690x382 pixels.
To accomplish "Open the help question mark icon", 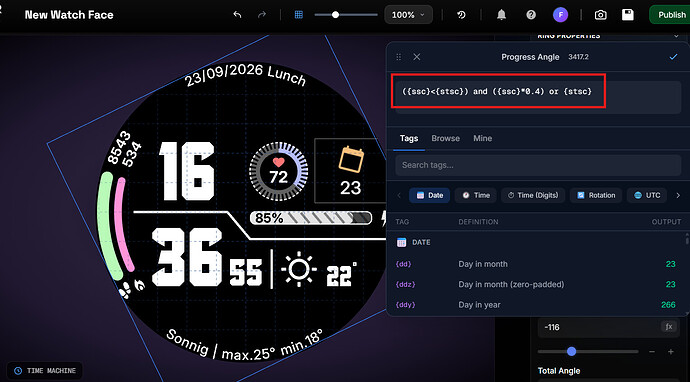I will [x=531, y=15].
